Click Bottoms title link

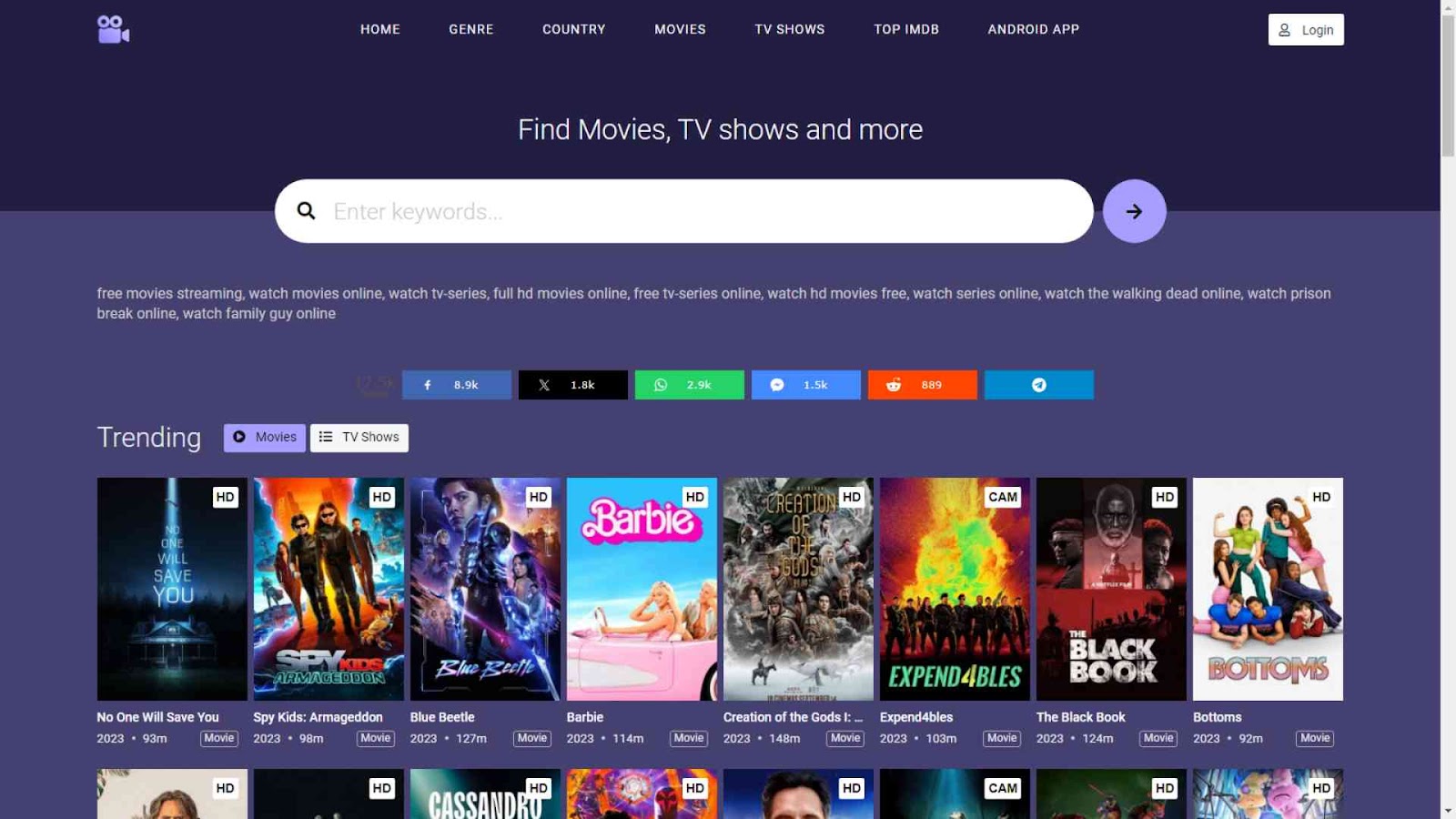tap(1218, 717)
